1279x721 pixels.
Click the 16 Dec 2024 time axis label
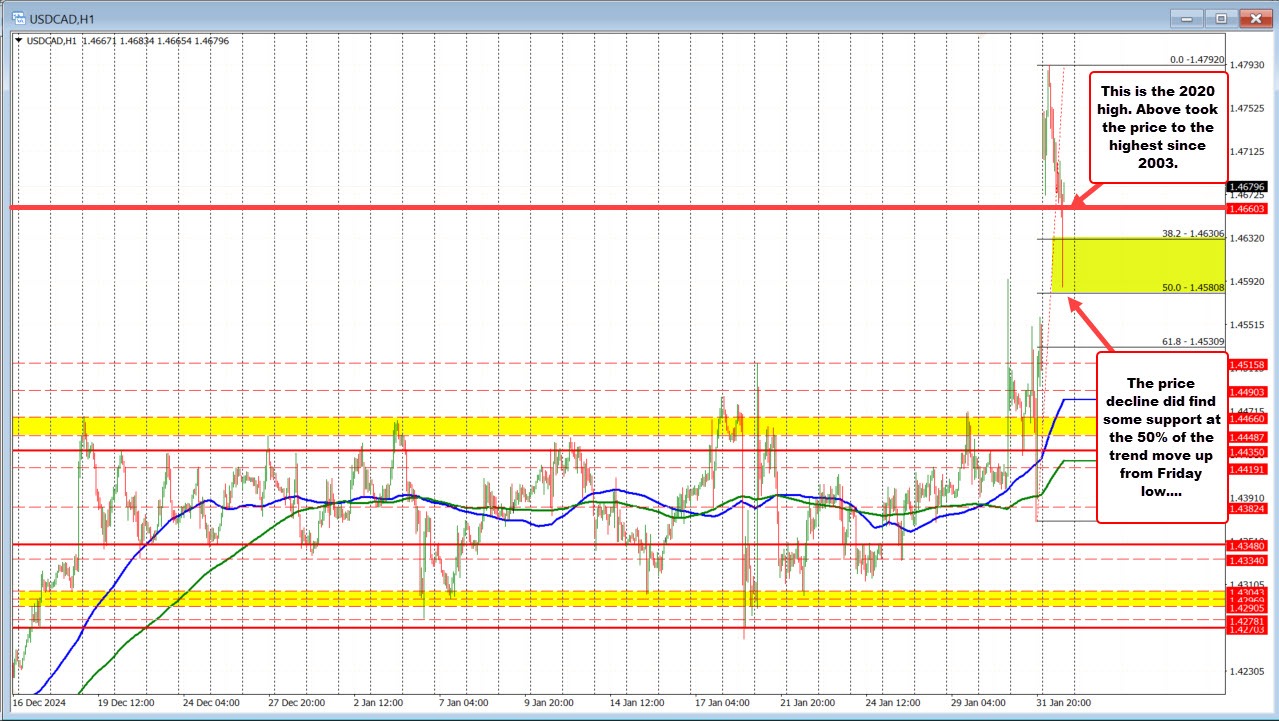coord(42,703)
